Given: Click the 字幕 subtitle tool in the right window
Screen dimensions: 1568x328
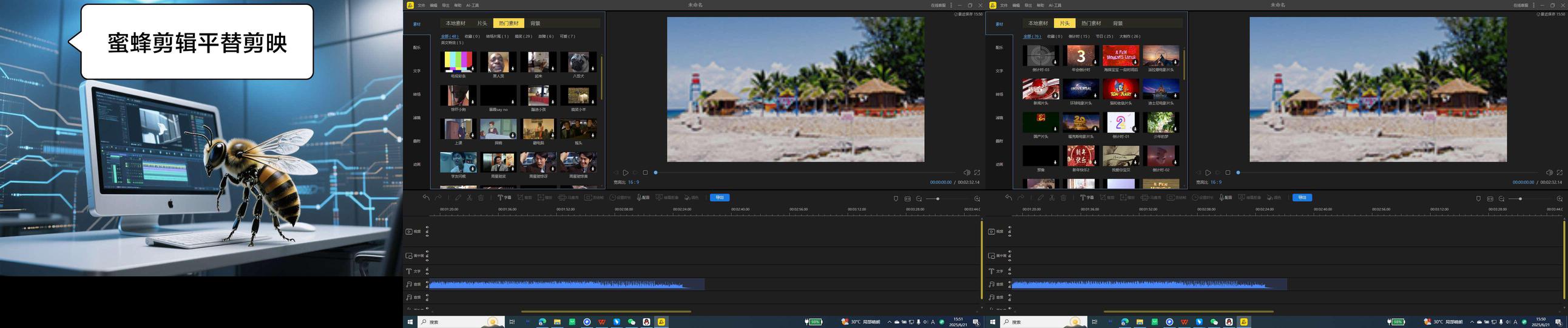Looking at the screenshot, I should click(1087, 197).
